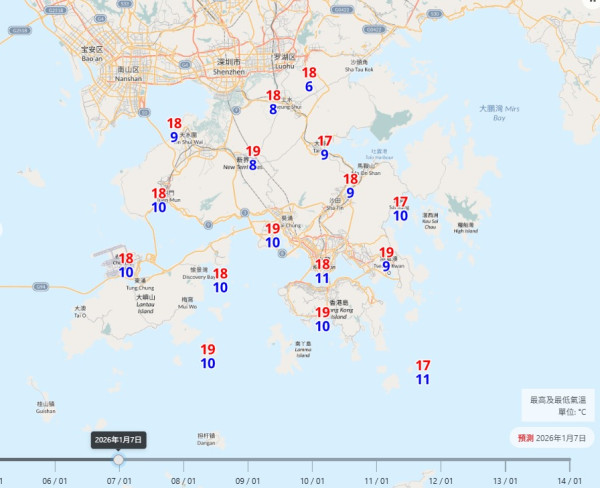Click the Lantau Island 大嶼山 label

[x=145, y=304]
